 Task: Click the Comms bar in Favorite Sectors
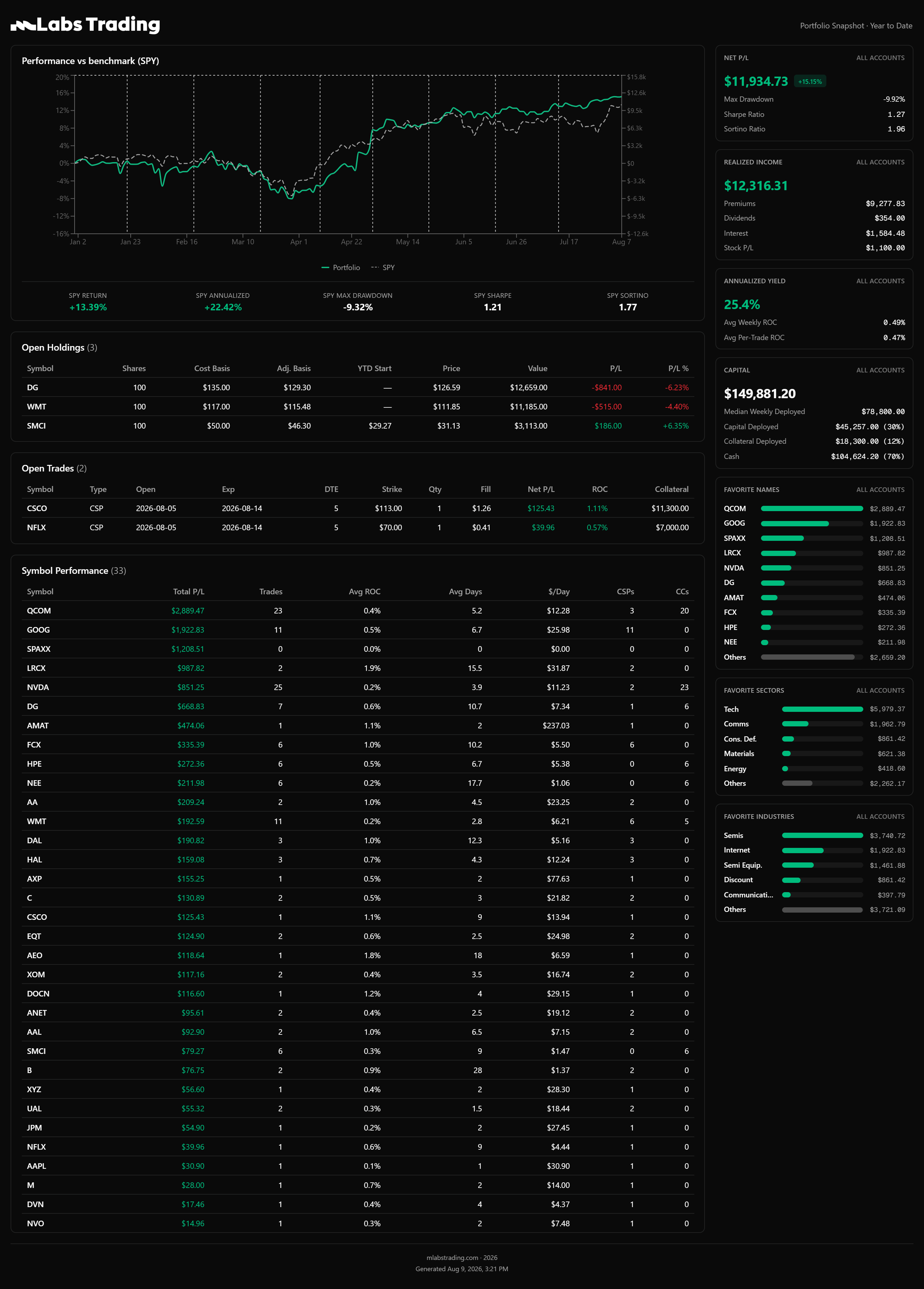click(795, 724)
